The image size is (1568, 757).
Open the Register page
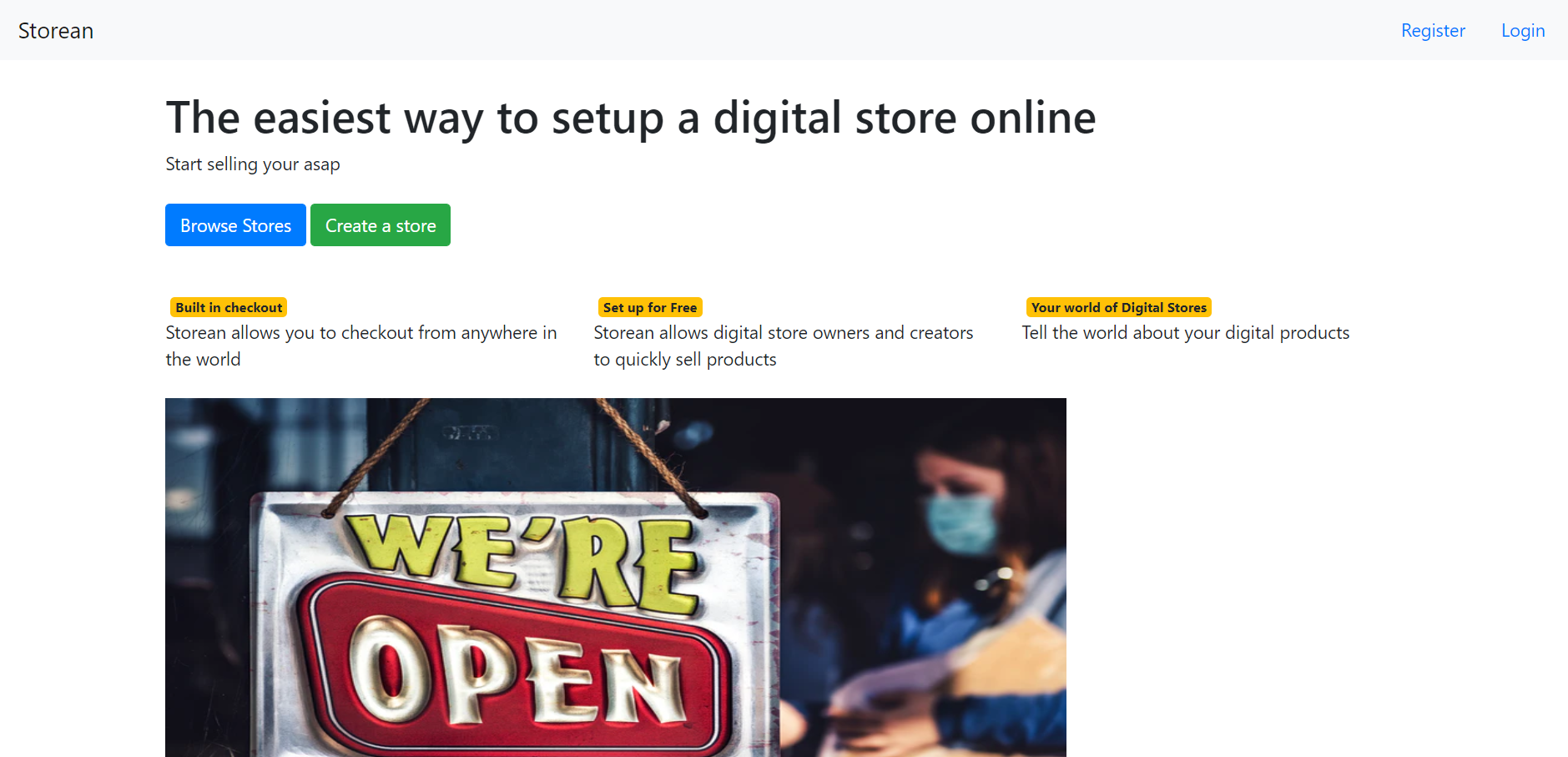pos(1433,31)
